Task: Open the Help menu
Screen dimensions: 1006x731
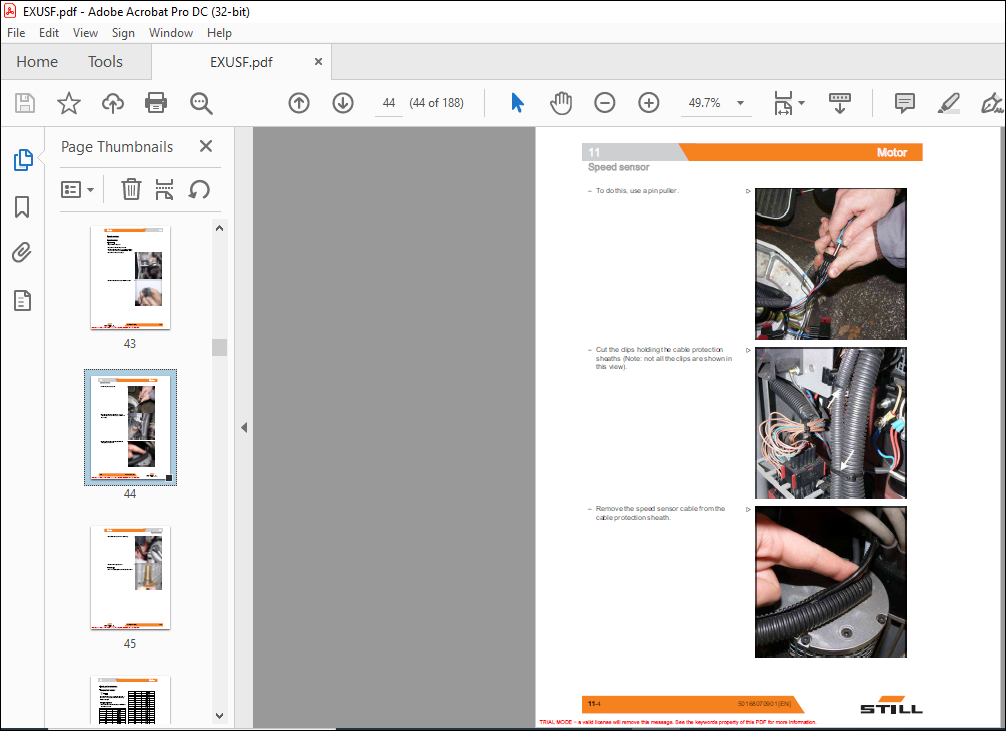Action: point(219,33)
